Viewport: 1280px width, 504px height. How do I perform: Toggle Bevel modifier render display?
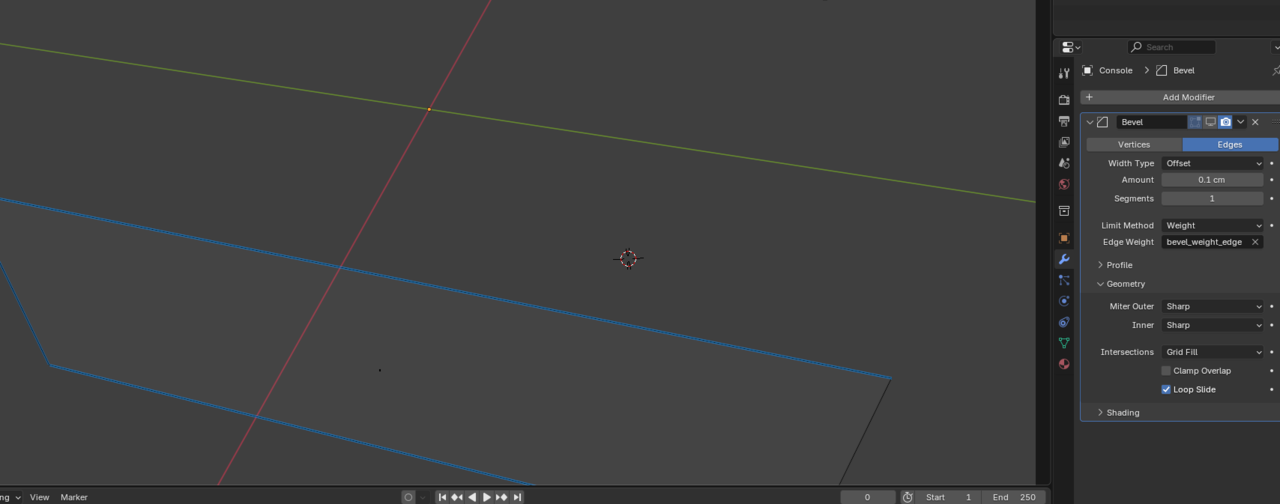[1225, 122]
